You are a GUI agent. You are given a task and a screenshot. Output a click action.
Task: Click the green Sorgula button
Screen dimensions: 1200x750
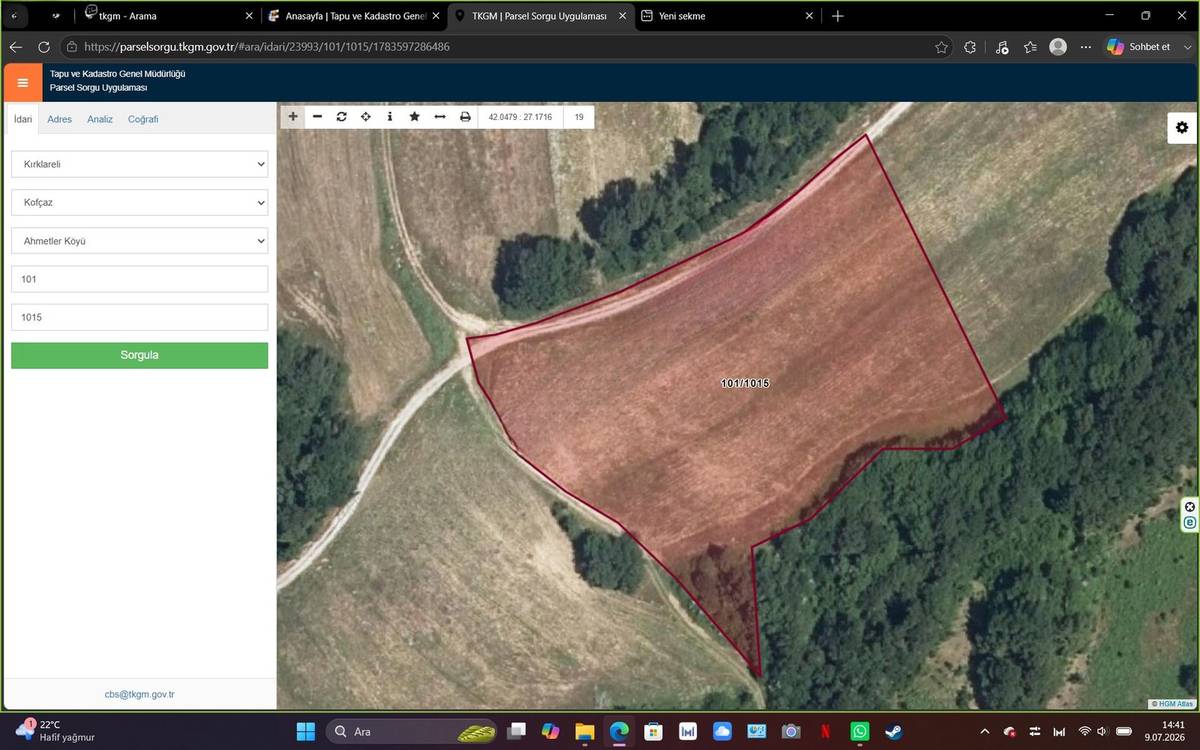139,355
